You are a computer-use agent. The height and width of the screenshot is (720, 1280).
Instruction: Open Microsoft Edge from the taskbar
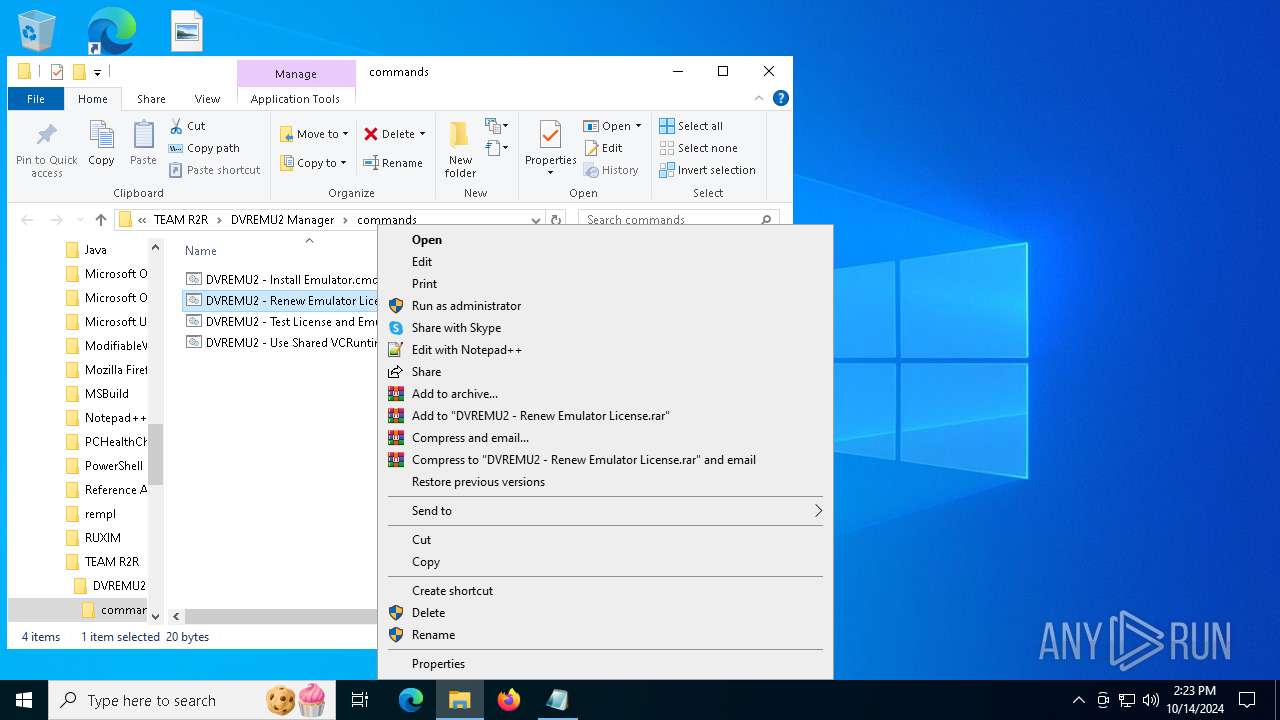(x=411, y=700)
